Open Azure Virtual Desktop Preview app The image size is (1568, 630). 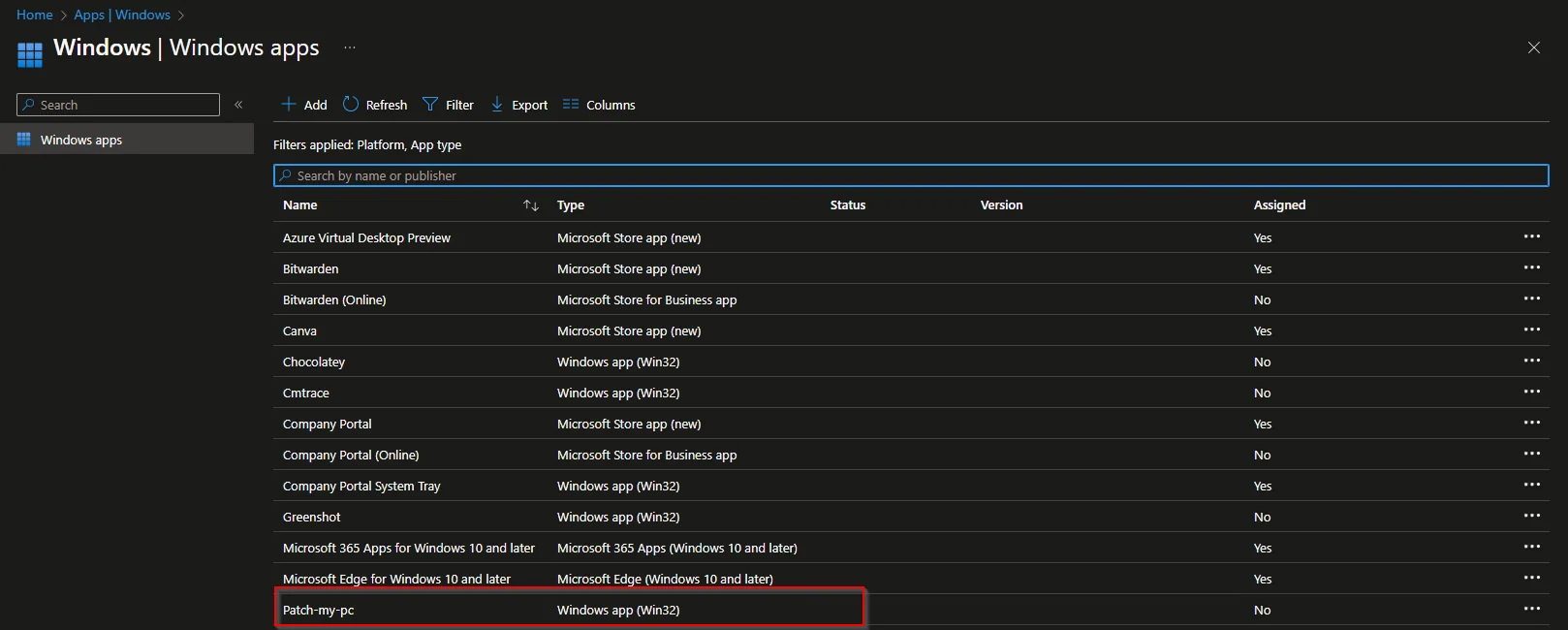point(366,237)
